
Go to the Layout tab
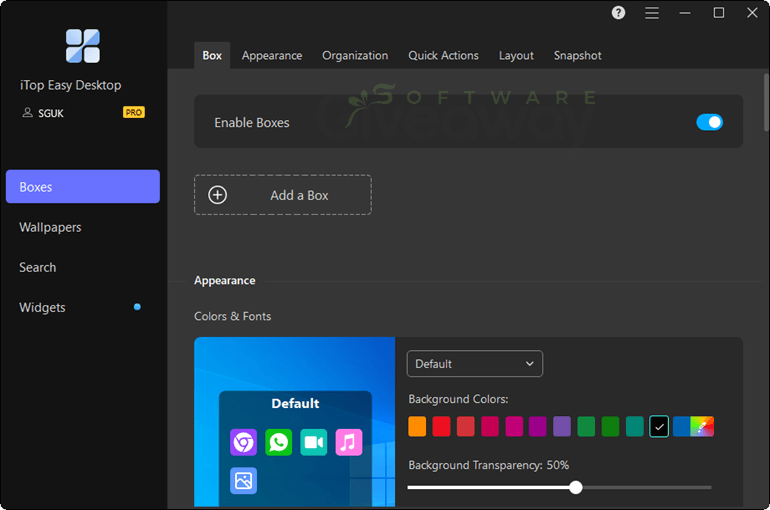click(x=516, y=55)
